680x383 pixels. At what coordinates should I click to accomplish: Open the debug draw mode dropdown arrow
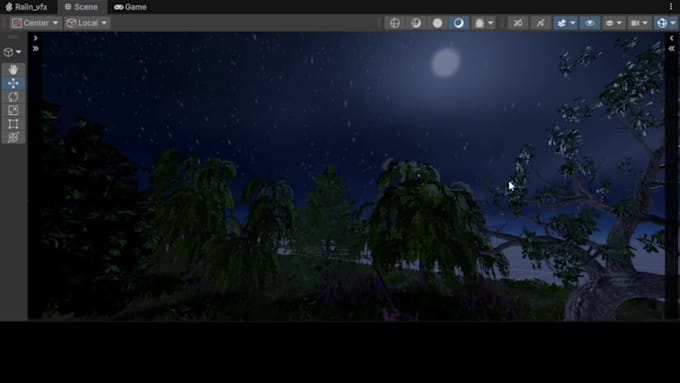click(x=490, y=23)
